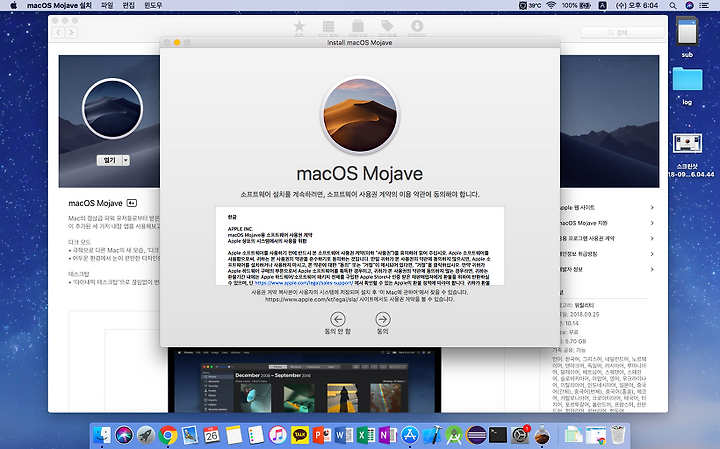Open the input source 'A' menu
Image resolution: width=720 pixels, height=449 pixels.
(602, 6)
